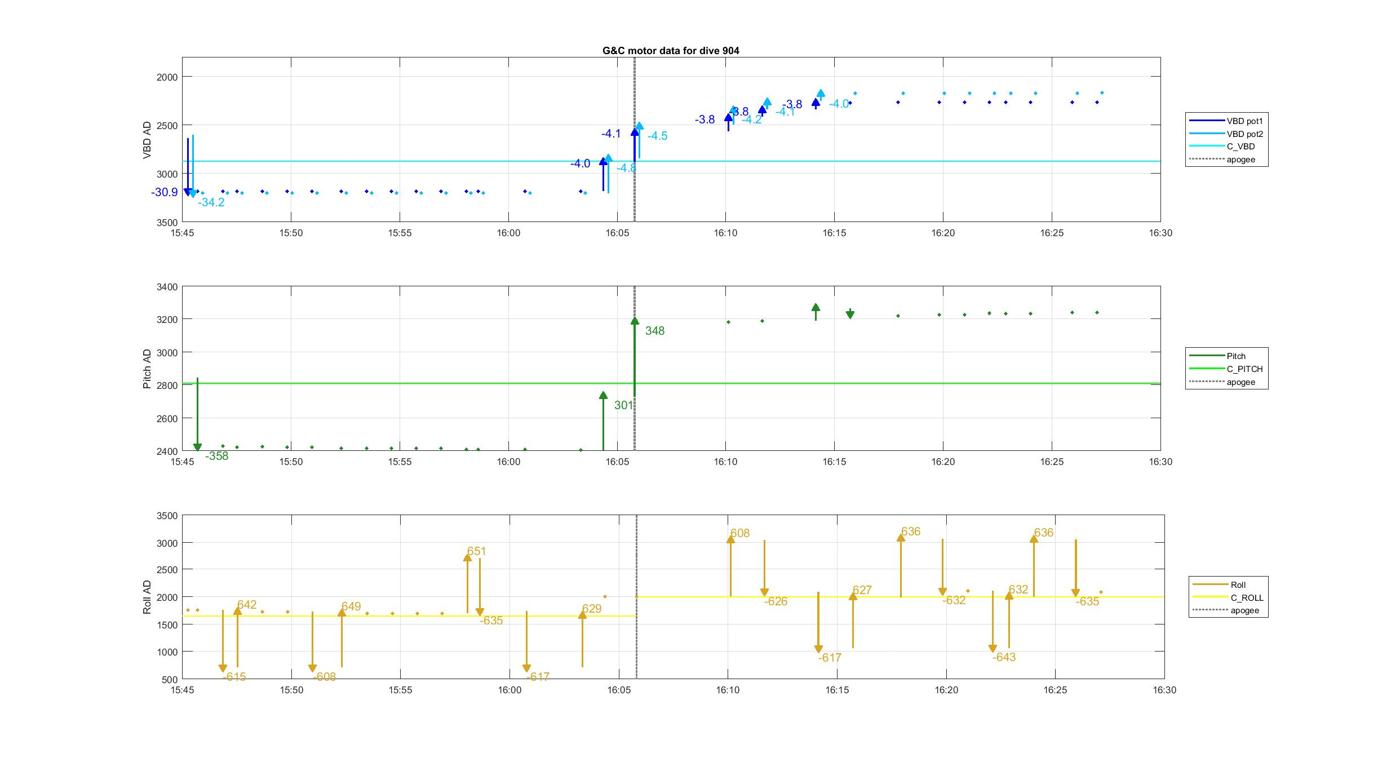Click the "-4.8" VBD data label
This screenshot has height=764, width=1400.
pyautogui.click(x=627, y=169)
